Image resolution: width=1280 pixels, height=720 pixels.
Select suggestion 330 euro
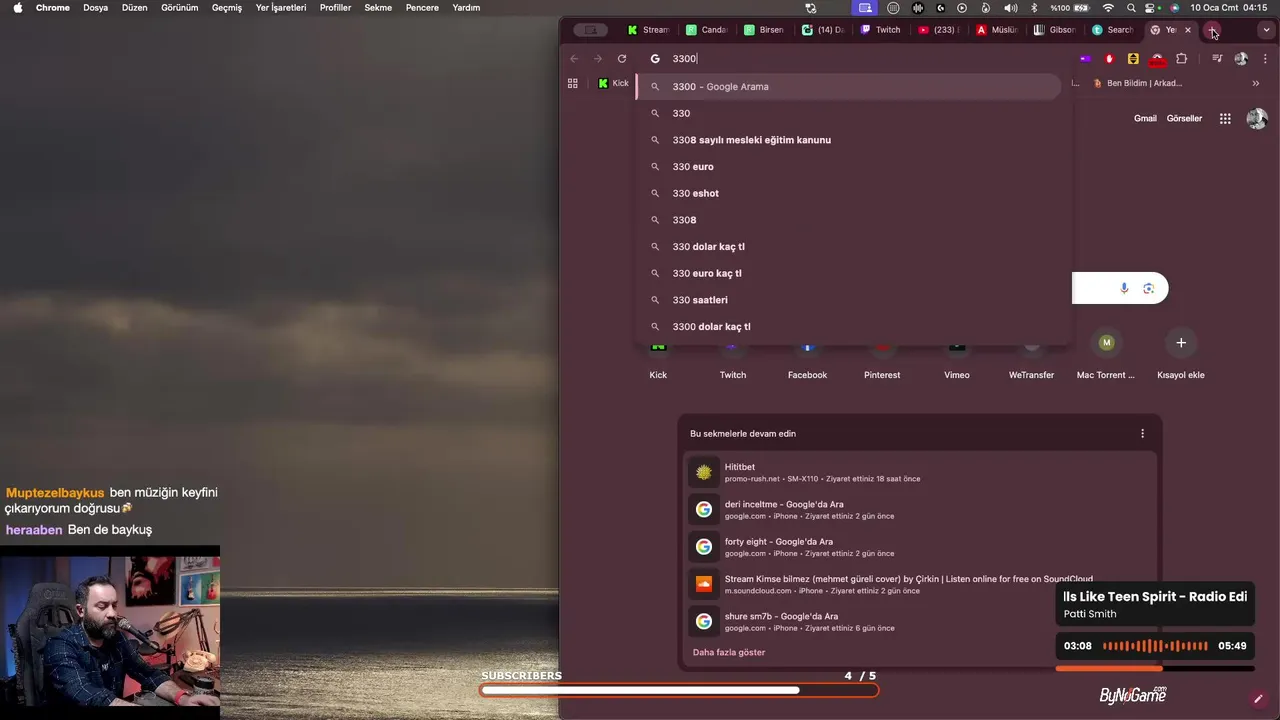pyautogui.click(x=849, y=167)
